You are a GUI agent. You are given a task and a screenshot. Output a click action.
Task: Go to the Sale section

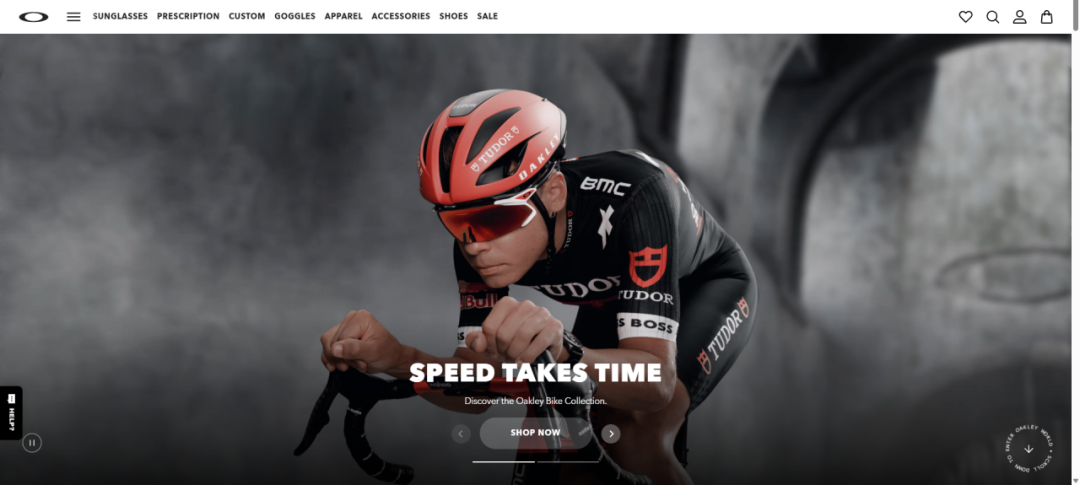488,17
